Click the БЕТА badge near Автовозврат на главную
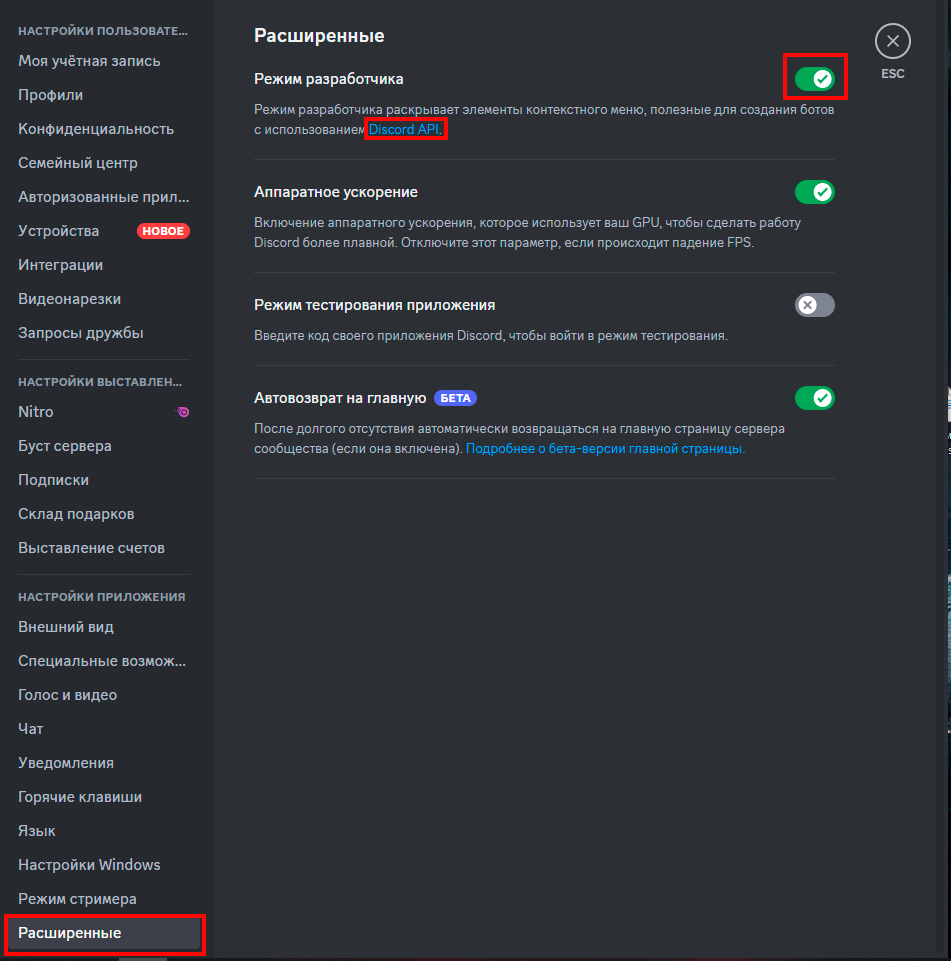The width and height of the screenshot is (951, 961). tap(455, 398)
